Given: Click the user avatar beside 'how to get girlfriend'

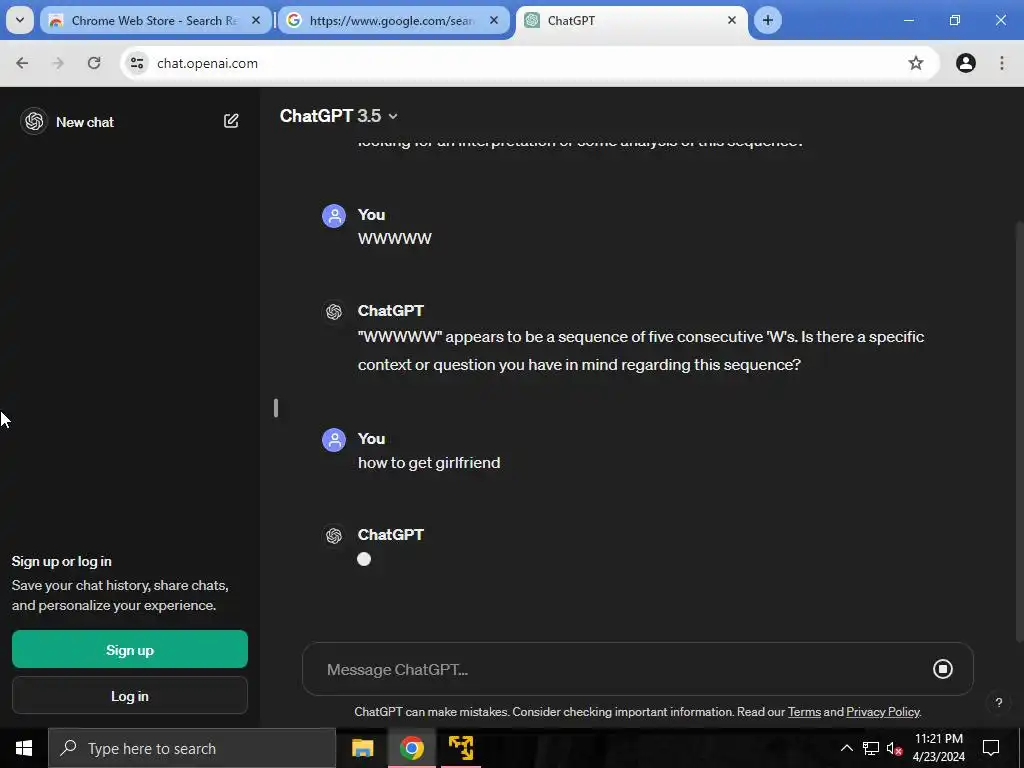Looking at the screenshot, I should 334,440.
